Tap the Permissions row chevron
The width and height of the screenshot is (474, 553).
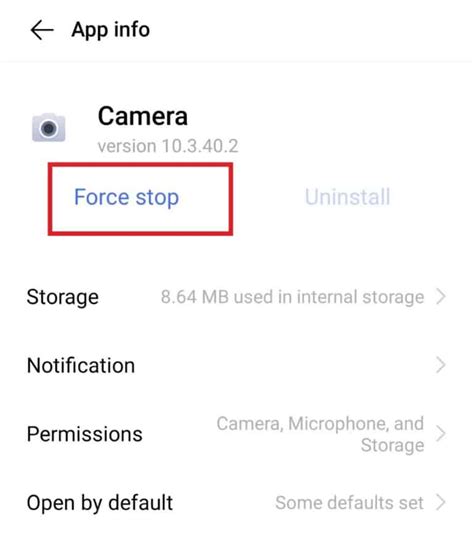[x=441, y=434]
